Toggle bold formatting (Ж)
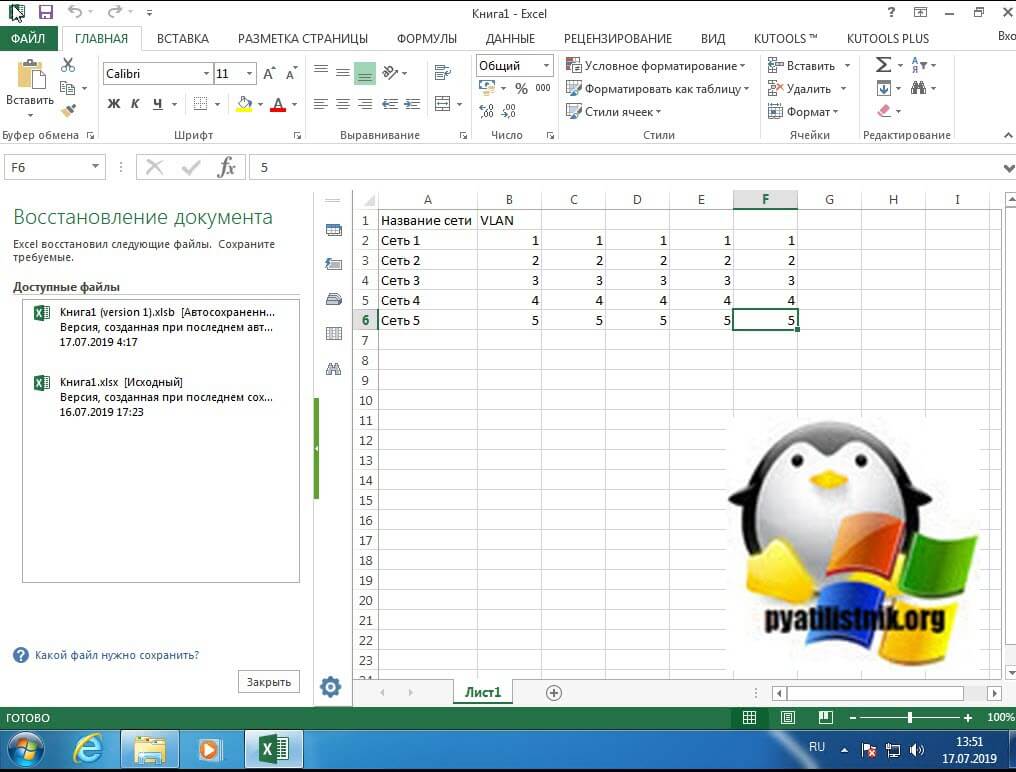 pos(114,104)
